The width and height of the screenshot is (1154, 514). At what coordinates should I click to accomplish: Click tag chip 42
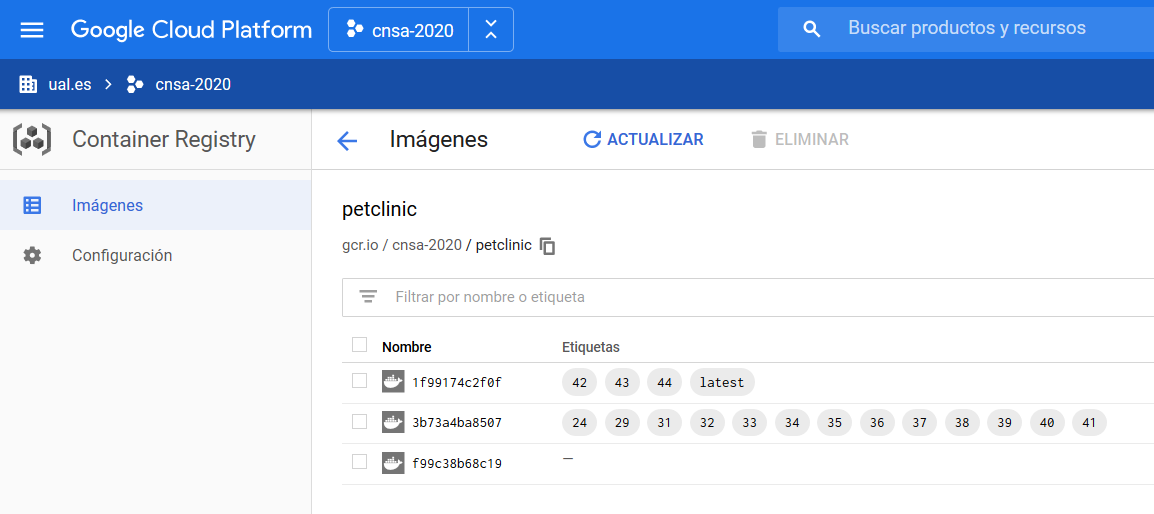[x=579, y=382]
